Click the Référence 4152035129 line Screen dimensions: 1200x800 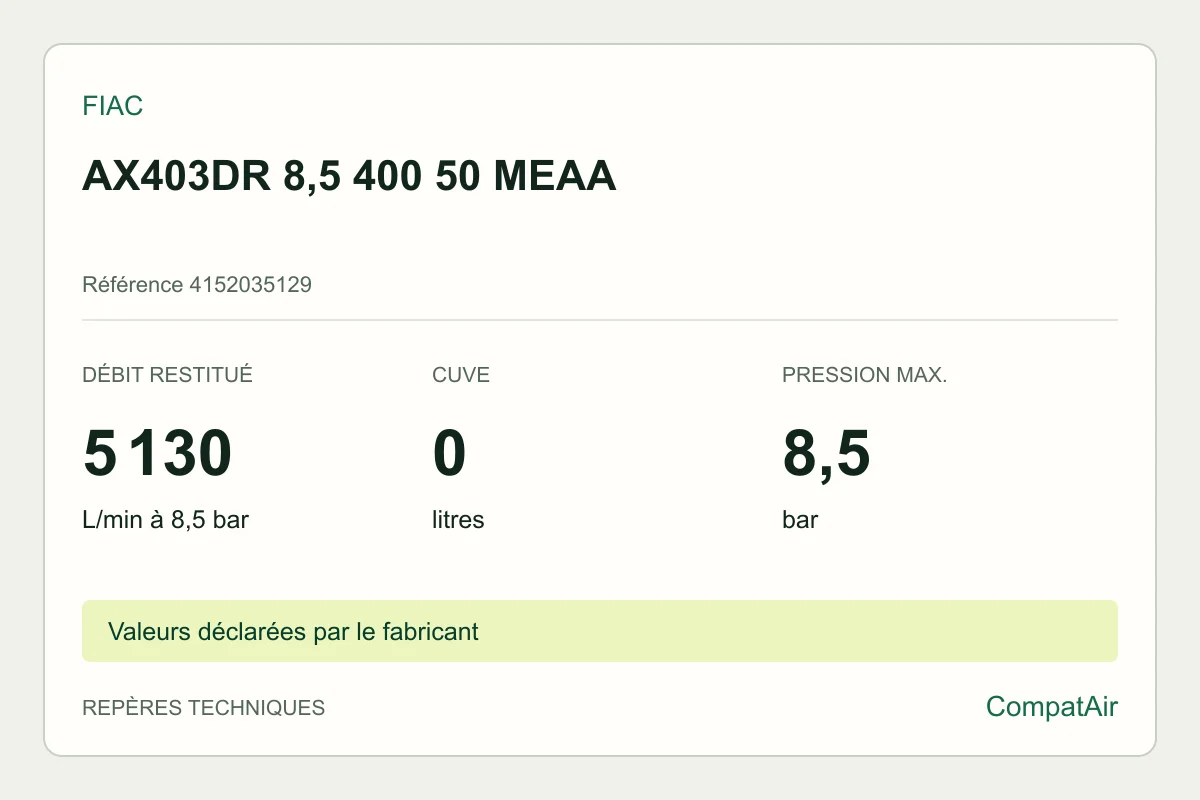197,285
